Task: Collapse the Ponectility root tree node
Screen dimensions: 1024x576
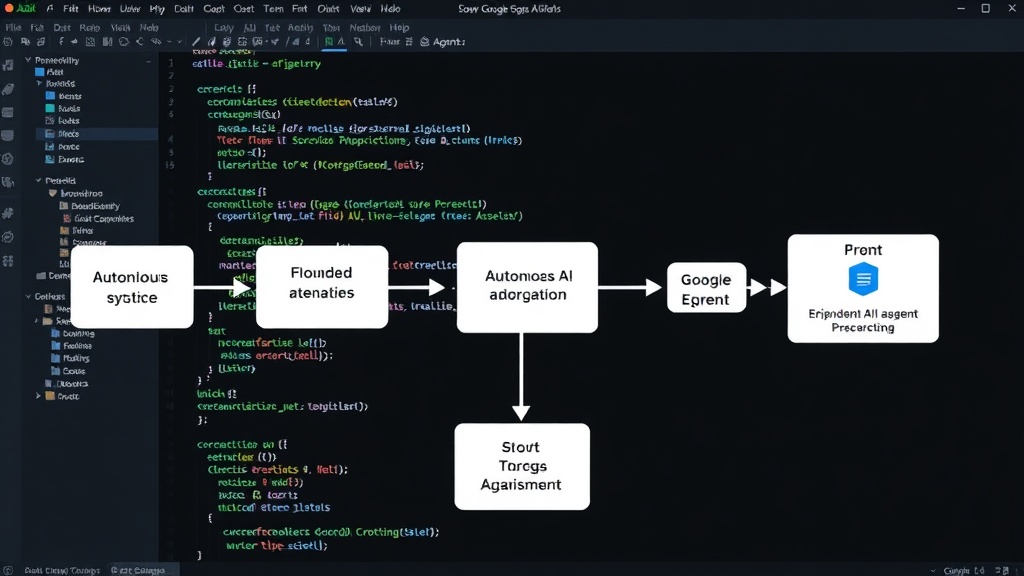Action: (28, 60)
